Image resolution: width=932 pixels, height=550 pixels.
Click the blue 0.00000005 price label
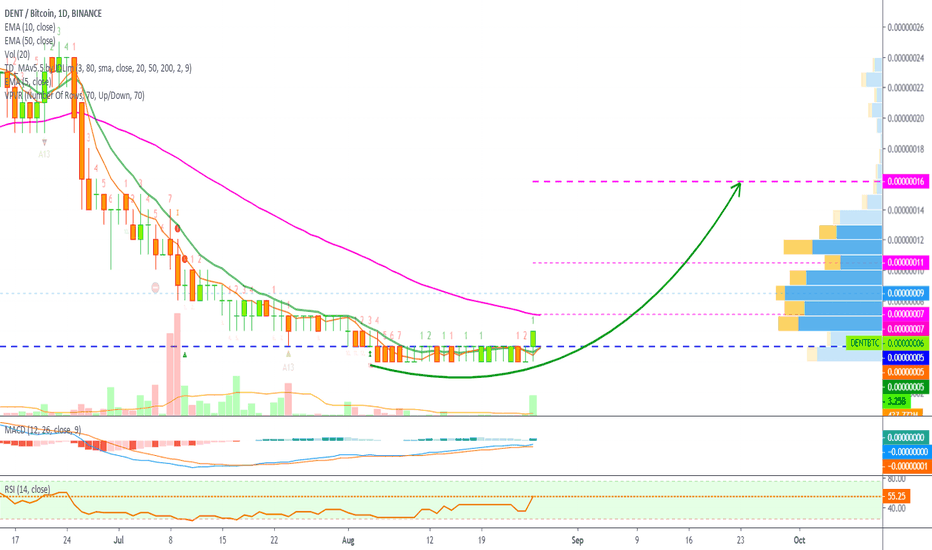click(x=906, y=357)
